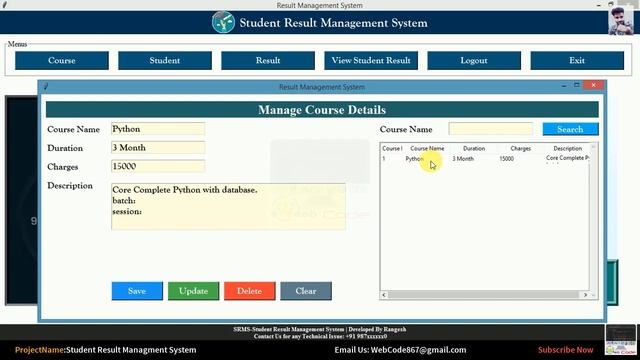Focus the Charges field

pos(158,167)
